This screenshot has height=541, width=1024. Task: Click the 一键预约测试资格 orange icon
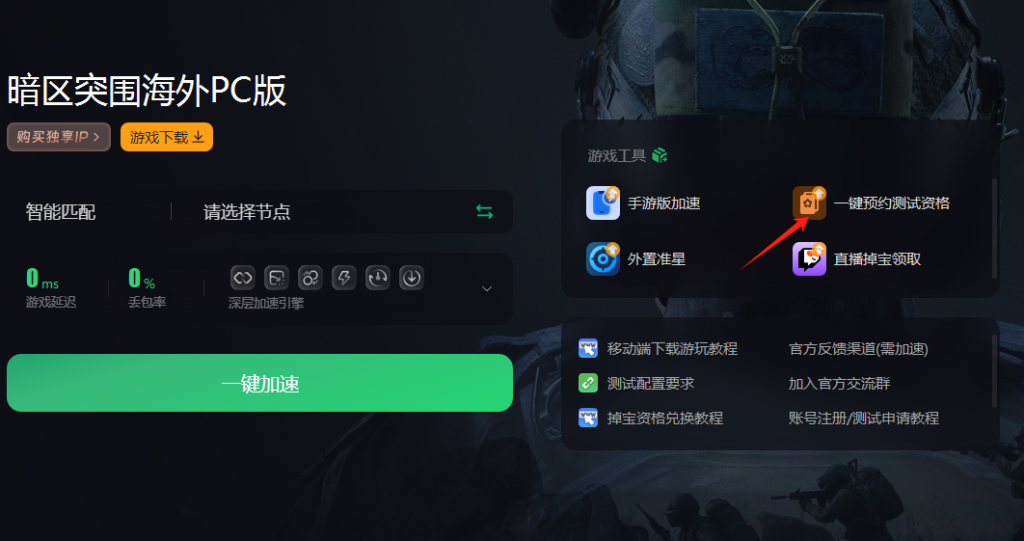[x=809, y=203]
